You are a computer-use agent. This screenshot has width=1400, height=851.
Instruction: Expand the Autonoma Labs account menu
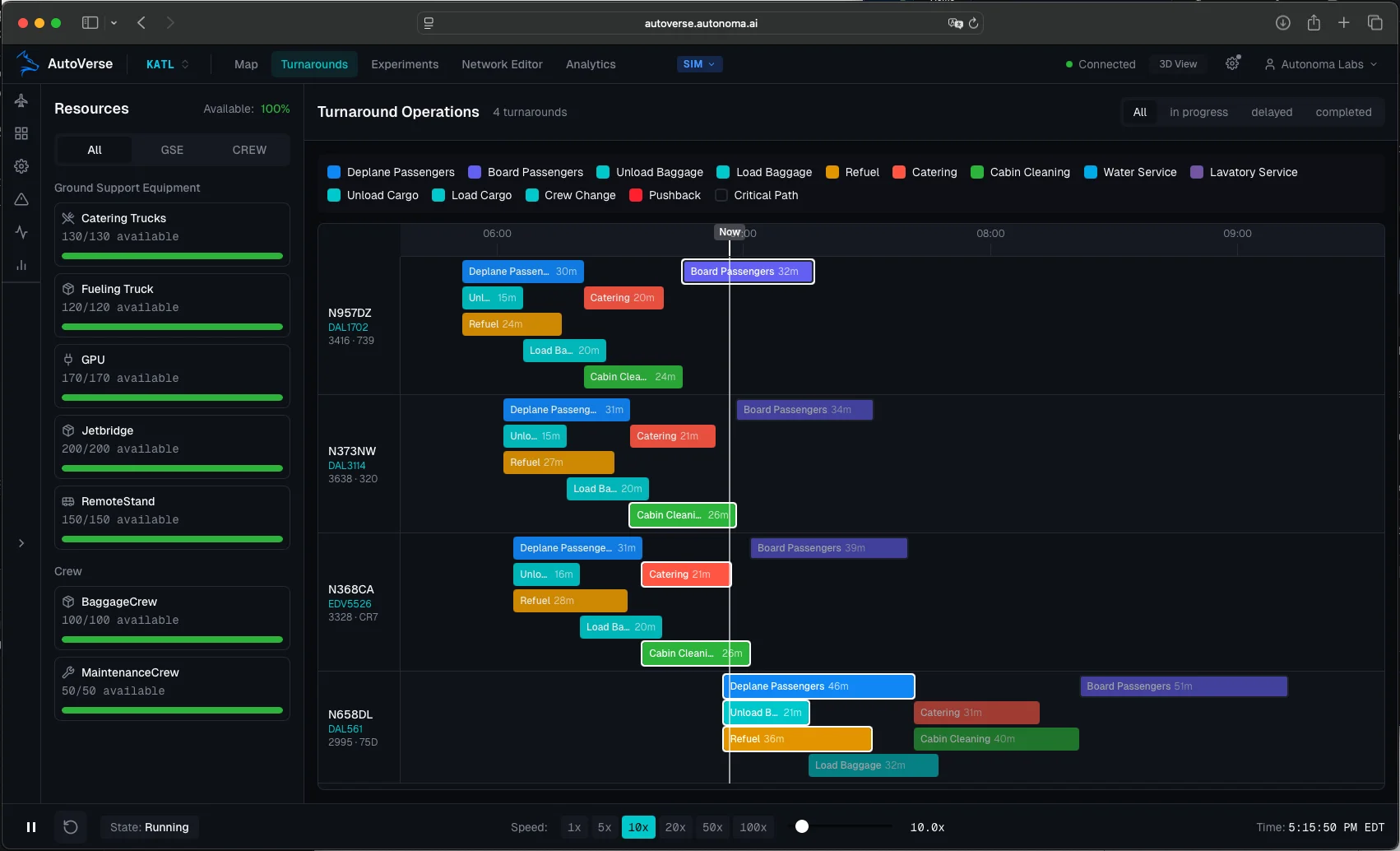click(1321, 63)
